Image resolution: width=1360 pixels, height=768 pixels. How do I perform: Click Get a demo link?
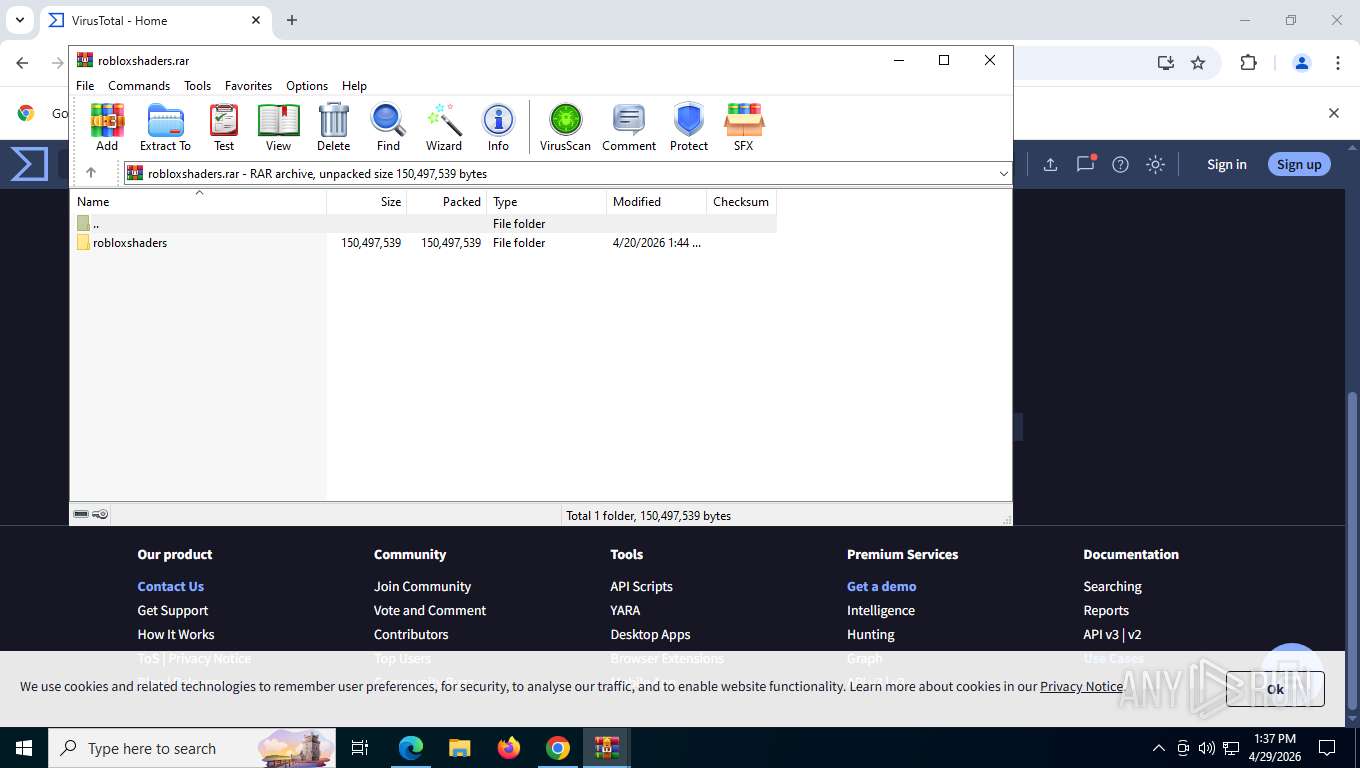pyautogui.click(x=881, y=586)
